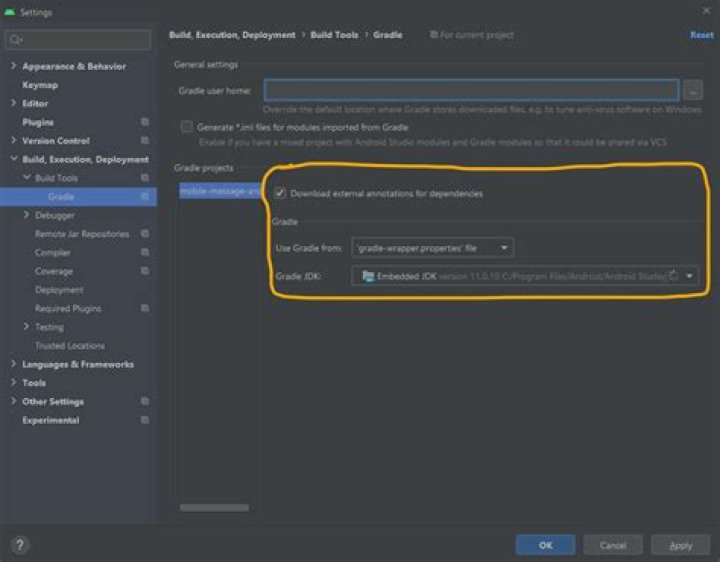The image size is (720, 562).
Task: Expand the Version Control section
Action: (13, 140)
